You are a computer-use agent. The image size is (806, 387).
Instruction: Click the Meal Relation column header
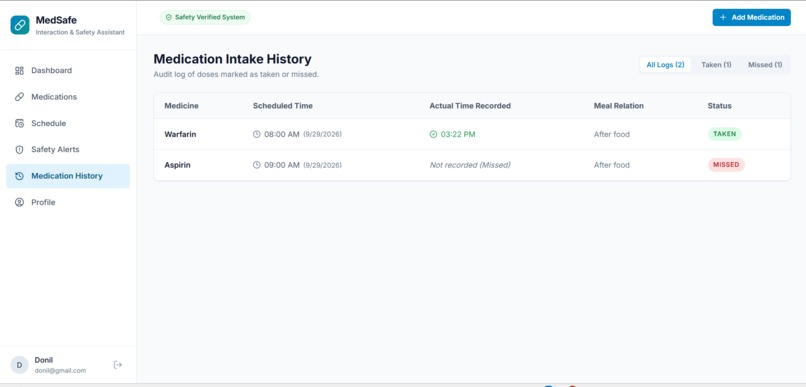[618, 106]
